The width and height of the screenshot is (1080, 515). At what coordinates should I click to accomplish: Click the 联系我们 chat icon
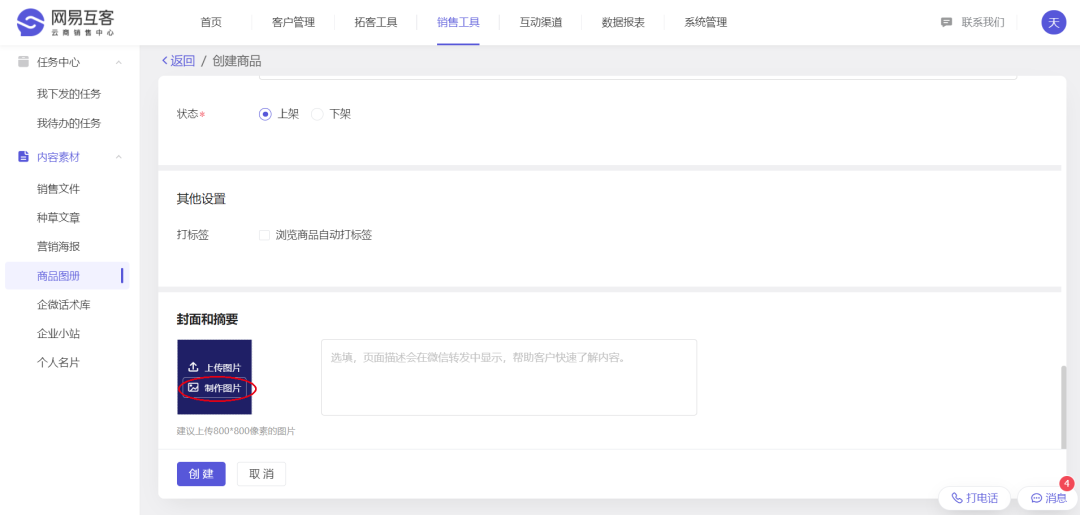[946, 22]
